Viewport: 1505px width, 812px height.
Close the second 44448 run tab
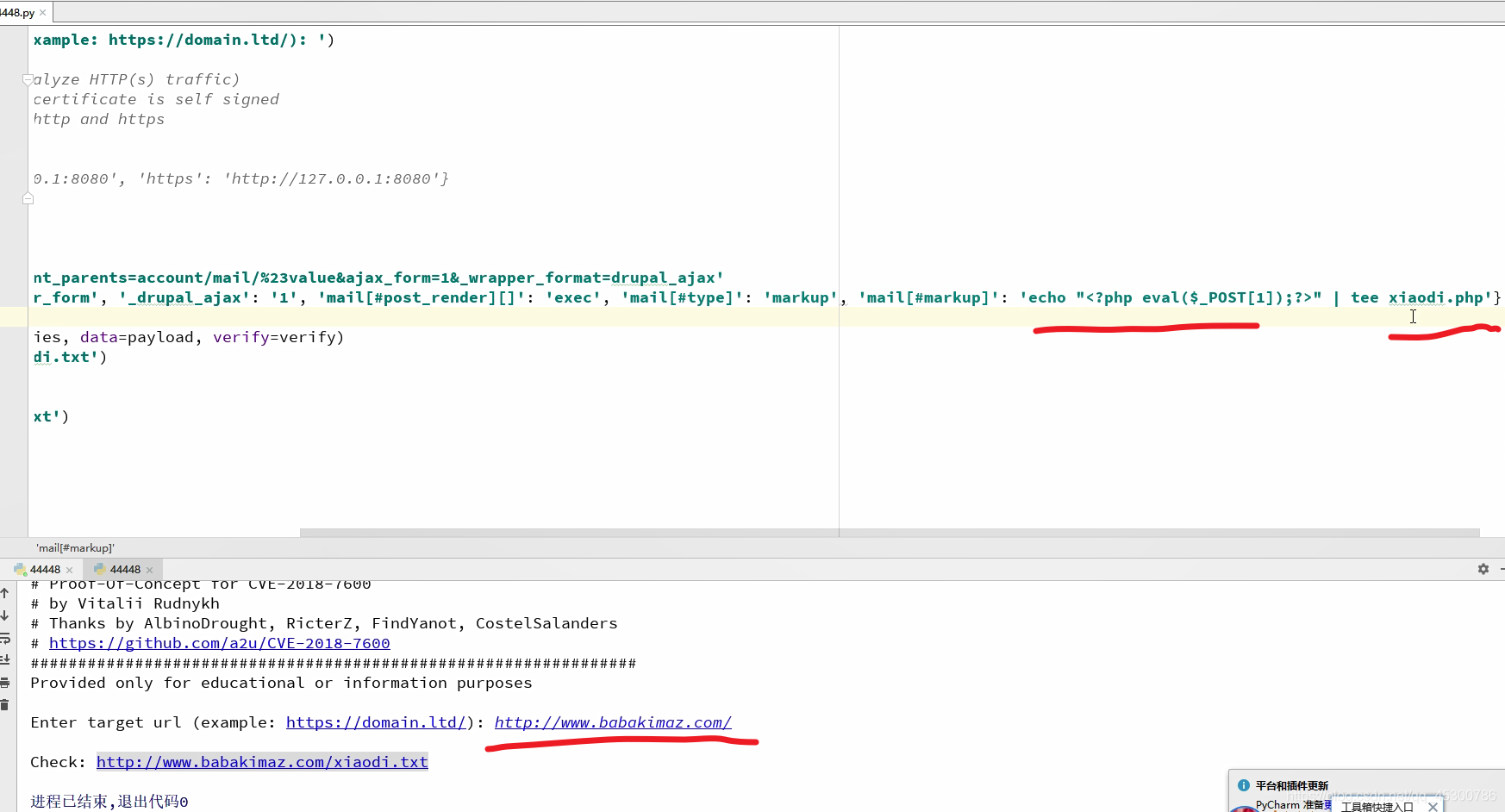coord(150,570)
